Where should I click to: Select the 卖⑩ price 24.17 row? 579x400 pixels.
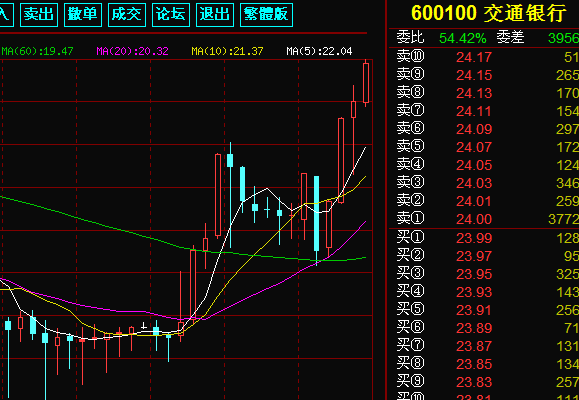[484, 57]
